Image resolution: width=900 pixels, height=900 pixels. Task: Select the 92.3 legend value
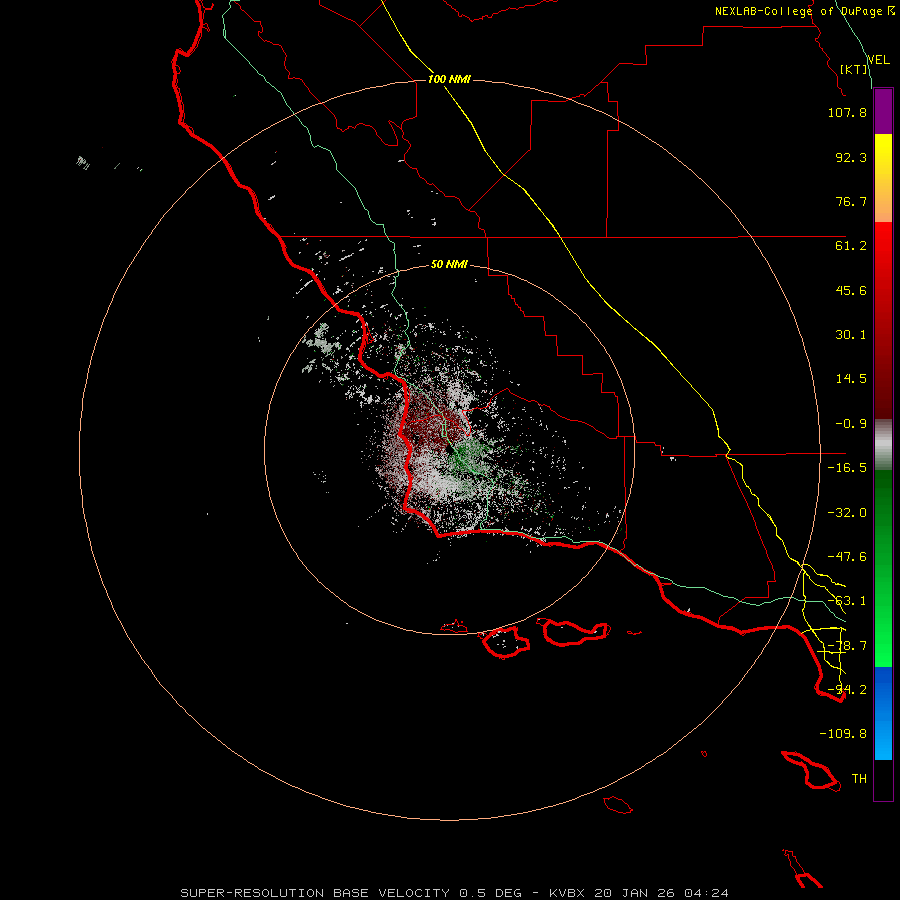pos(851,157)
